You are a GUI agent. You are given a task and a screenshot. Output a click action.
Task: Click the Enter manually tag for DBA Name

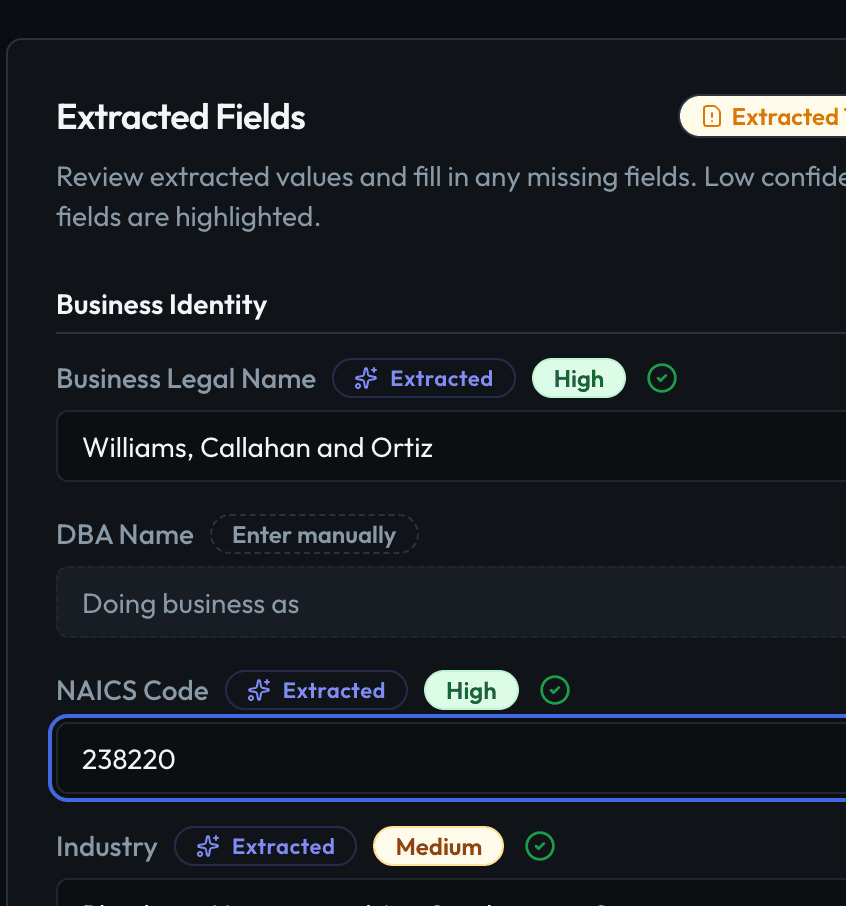pos(314,534)
